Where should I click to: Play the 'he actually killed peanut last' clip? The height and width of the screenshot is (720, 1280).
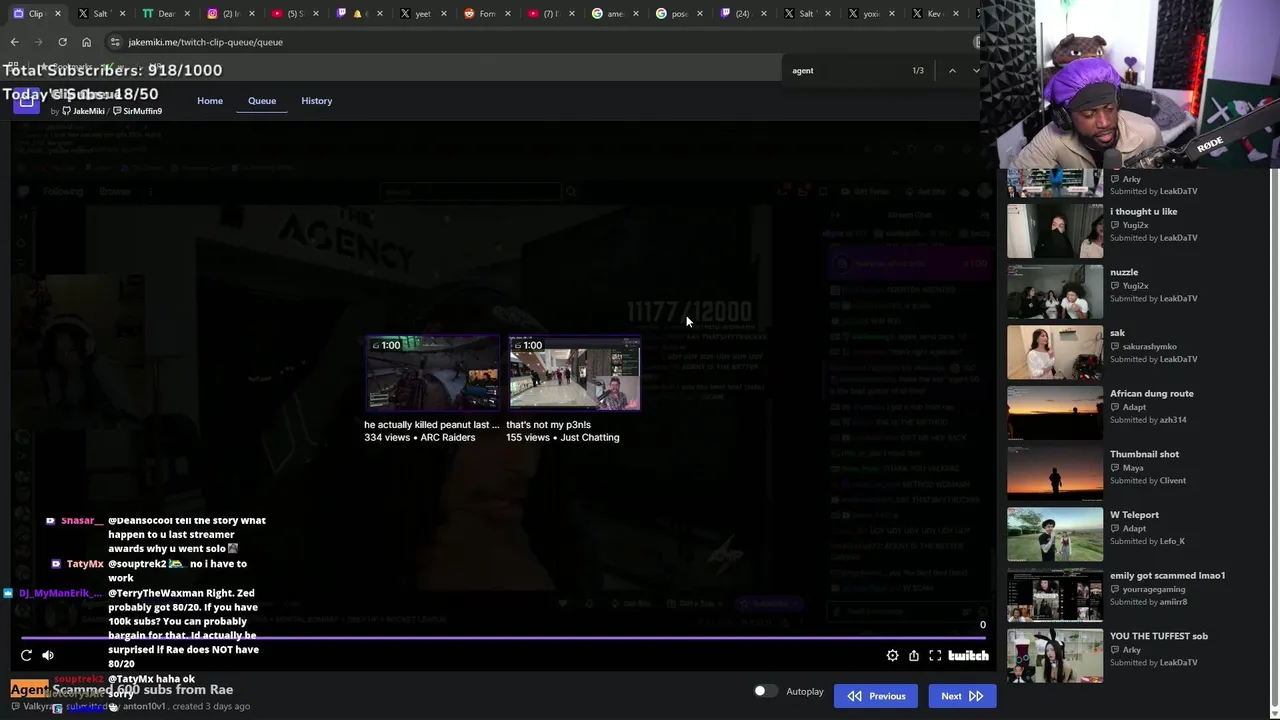(432, 374)
